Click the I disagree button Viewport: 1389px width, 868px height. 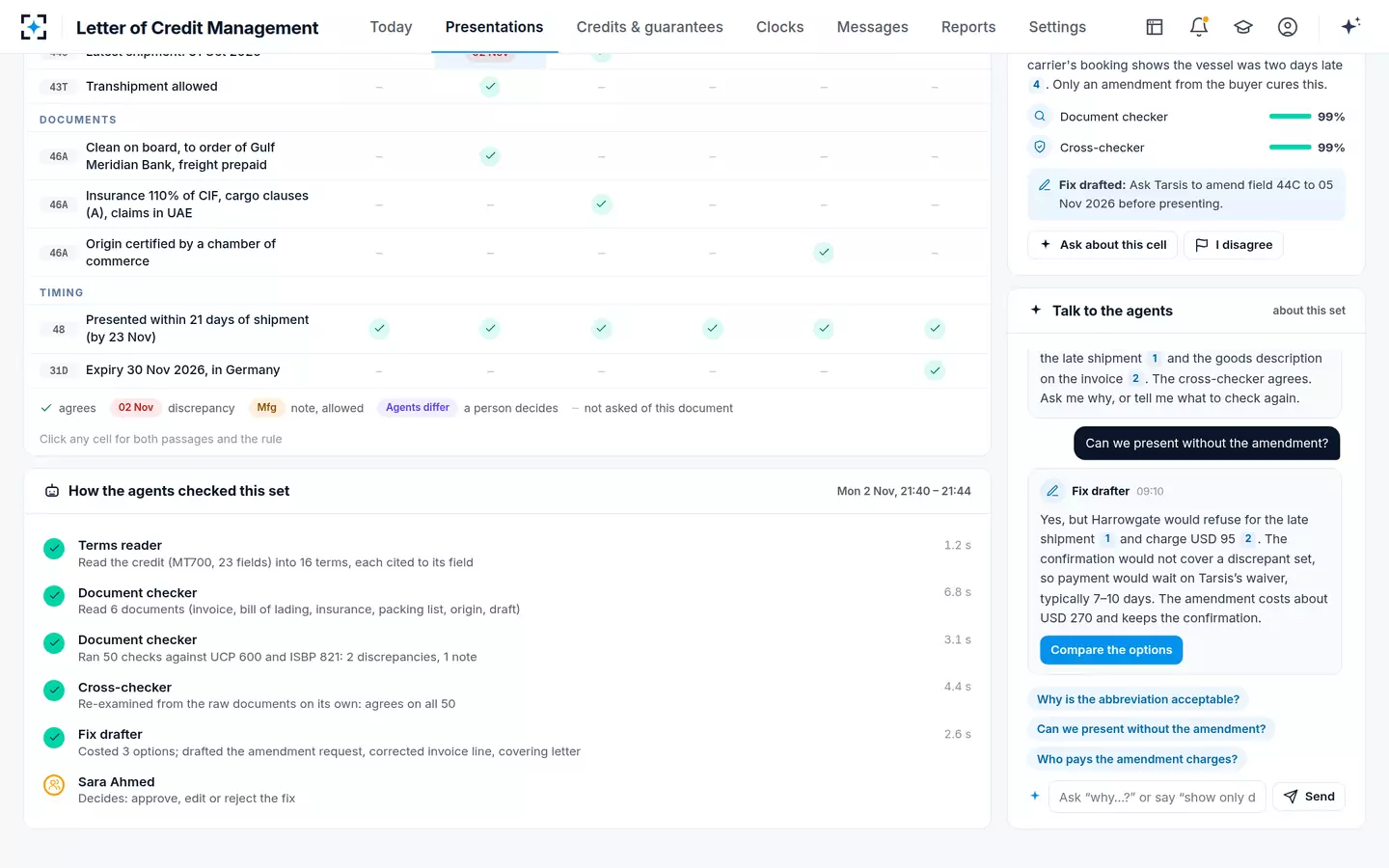tap(1234, 245)
